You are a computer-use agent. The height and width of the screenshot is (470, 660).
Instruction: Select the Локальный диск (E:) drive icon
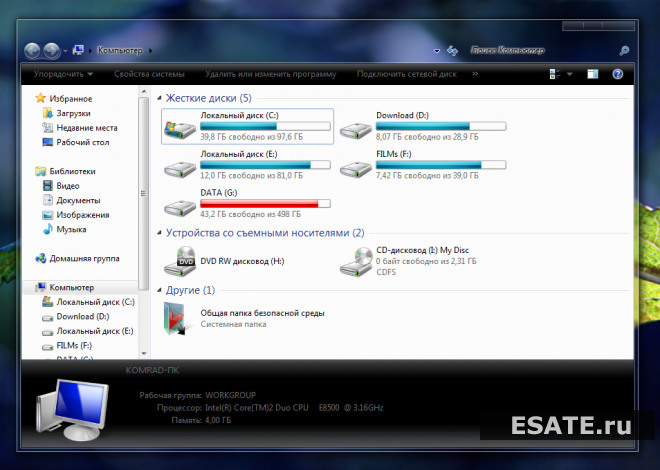180,169
